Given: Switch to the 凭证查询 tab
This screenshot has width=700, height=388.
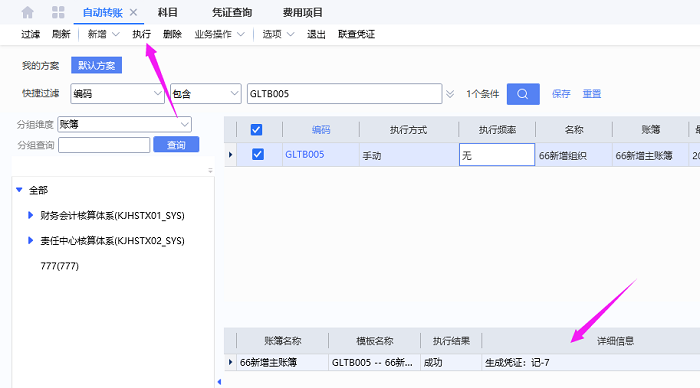Looking at the screenshot, I should [232, 13].
